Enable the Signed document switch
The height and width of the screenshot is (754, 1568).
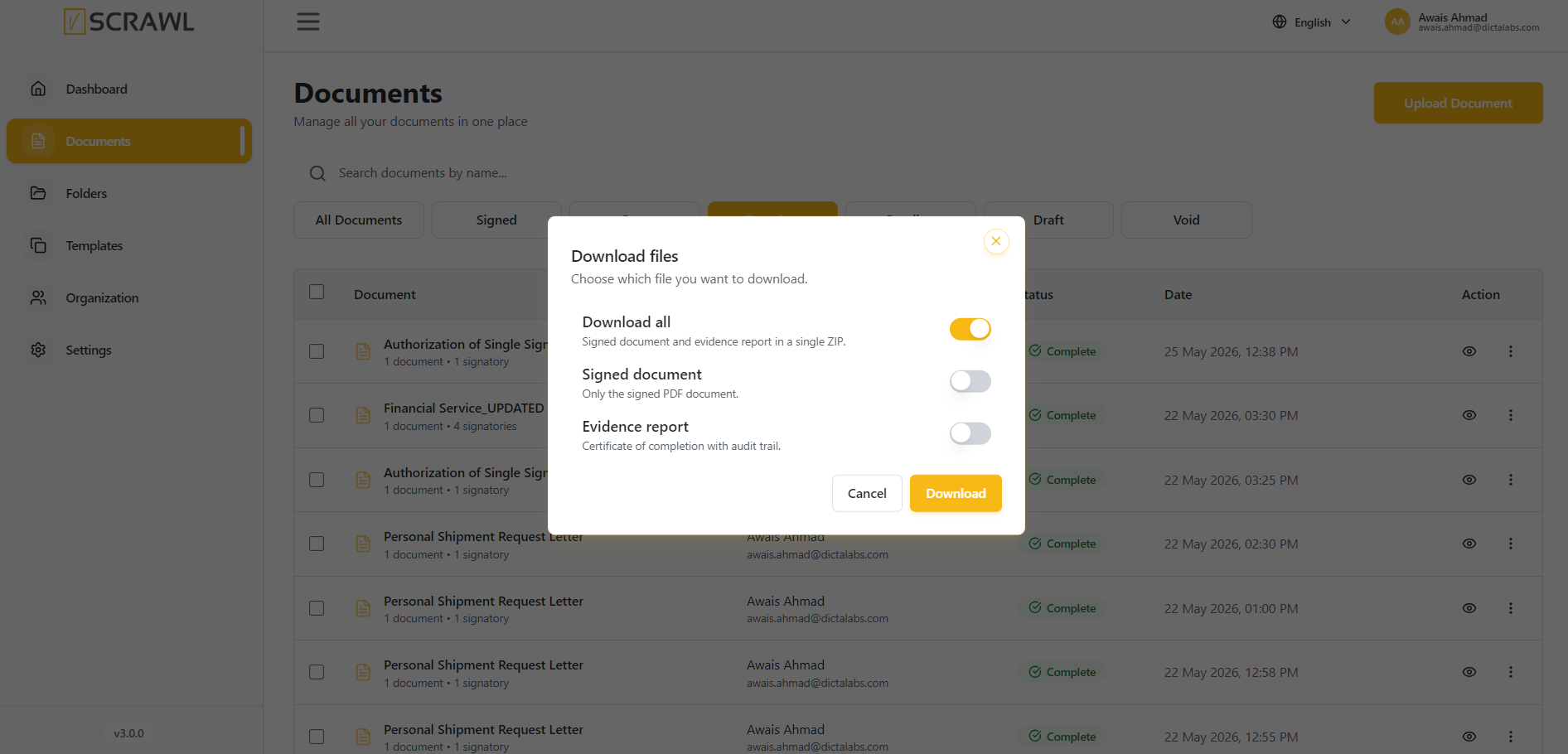click(x=970, y=381)
